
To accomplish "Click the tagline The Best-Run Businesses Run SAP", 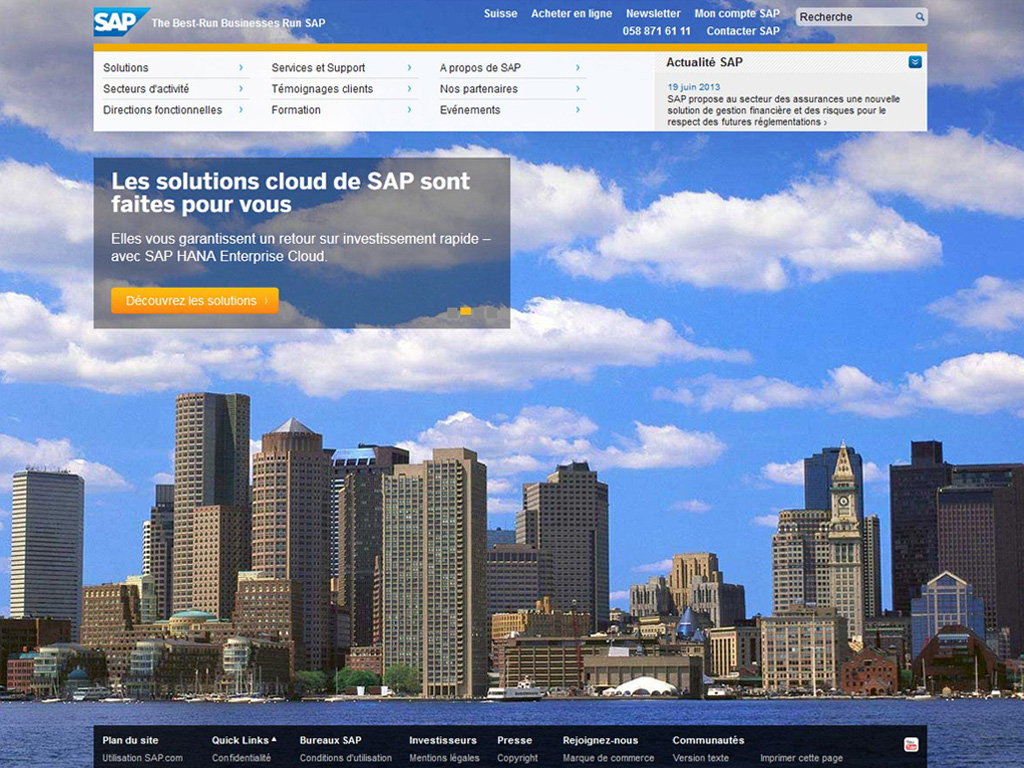I will [x=238, y=24].
